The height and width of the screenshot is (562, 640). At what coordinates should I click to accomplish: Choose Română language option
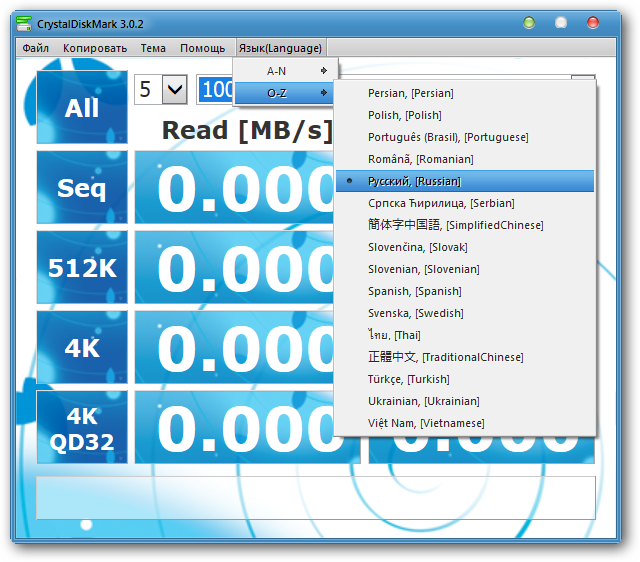[x=464, y=159]
